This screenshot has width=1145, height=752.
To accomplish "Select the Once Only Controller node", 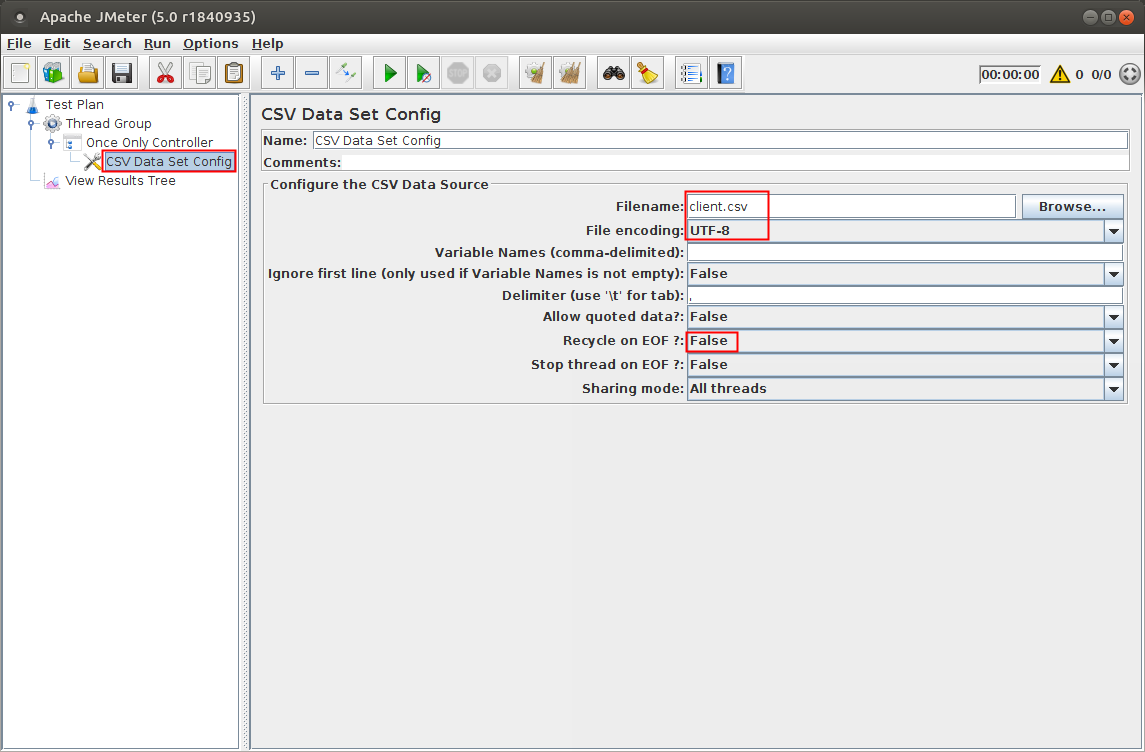I will (149, 142).
